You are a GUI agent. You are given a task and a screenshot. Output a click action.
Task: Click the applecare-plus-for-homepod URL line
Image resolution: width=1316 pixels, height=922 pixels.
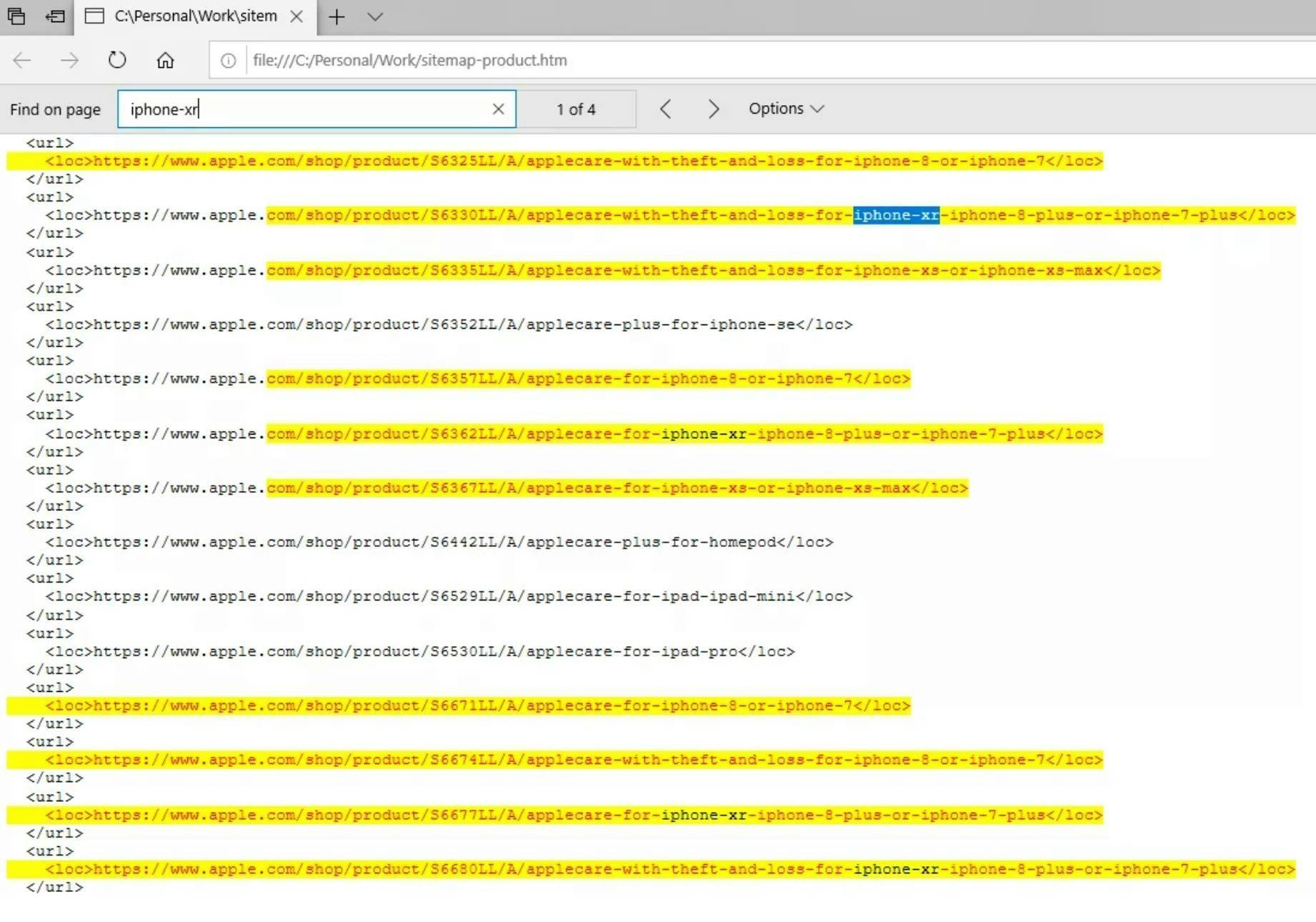[439, 542]
